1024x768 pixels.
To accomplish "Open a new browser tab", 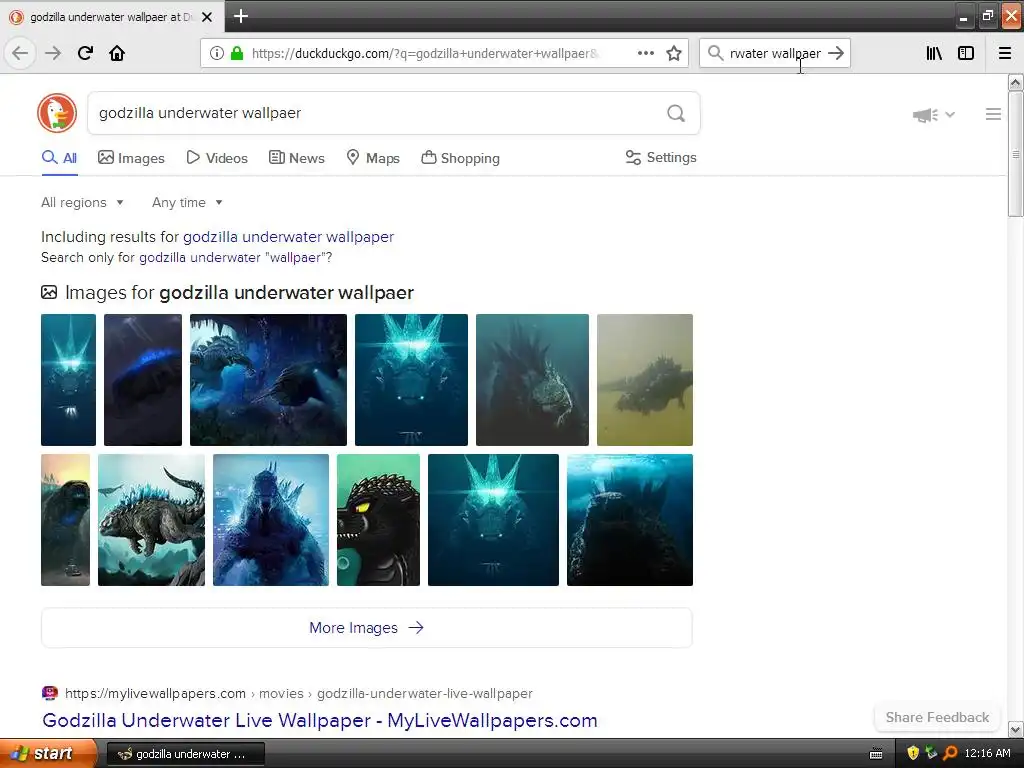I will pyautogui.click(x=240, y=16).
